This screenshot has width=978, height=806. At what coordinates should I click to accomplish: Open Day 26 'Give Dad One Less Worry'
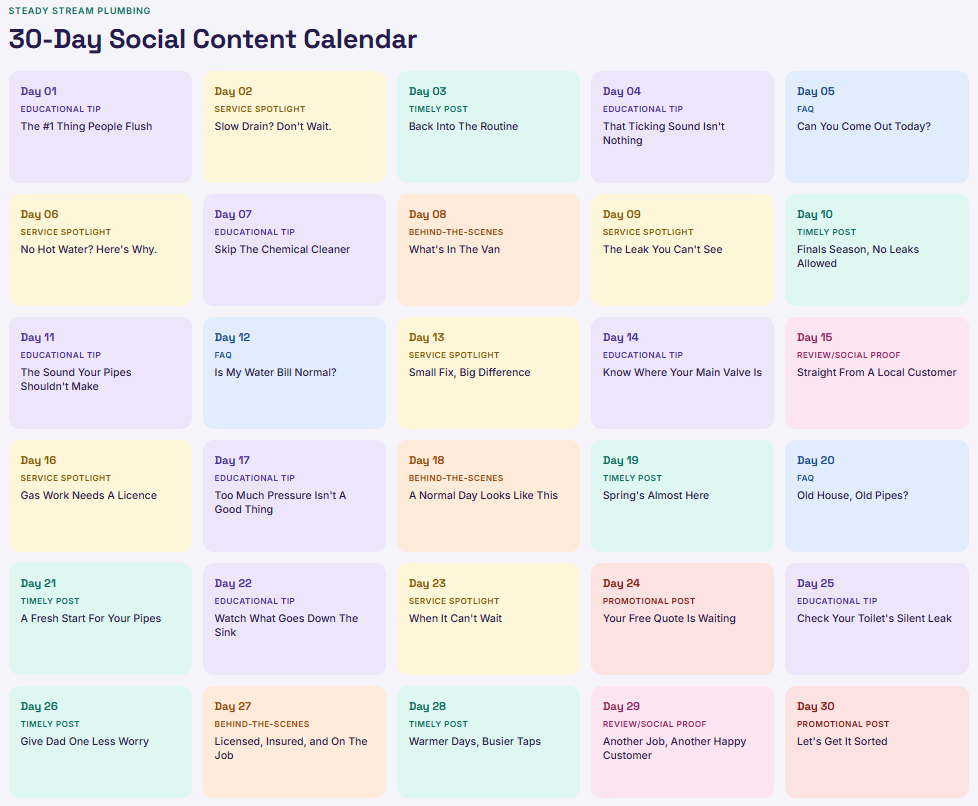coord(100,742)
